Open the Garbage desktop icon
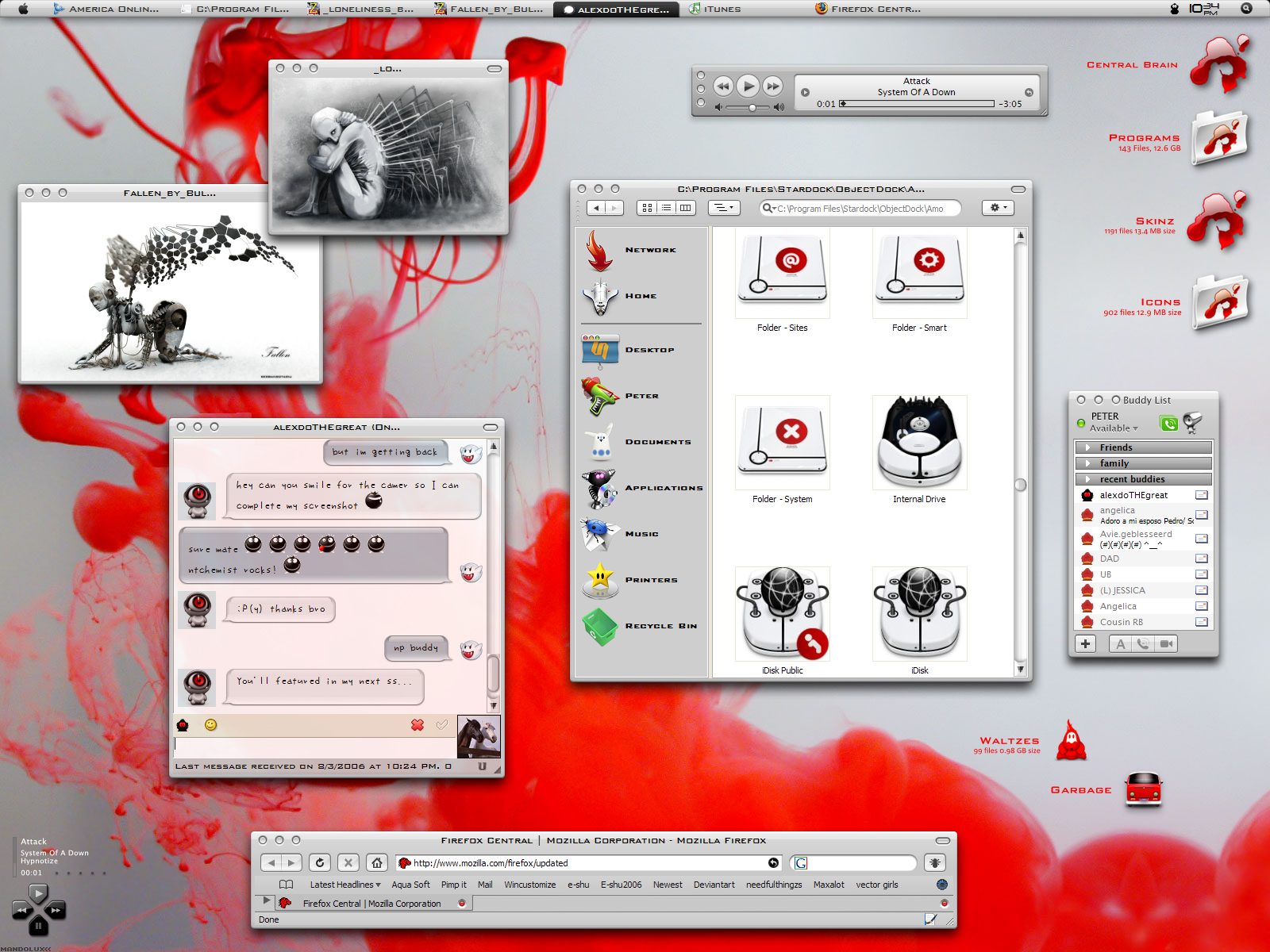The image size is (1270, 952). (x=1144, y=789)
